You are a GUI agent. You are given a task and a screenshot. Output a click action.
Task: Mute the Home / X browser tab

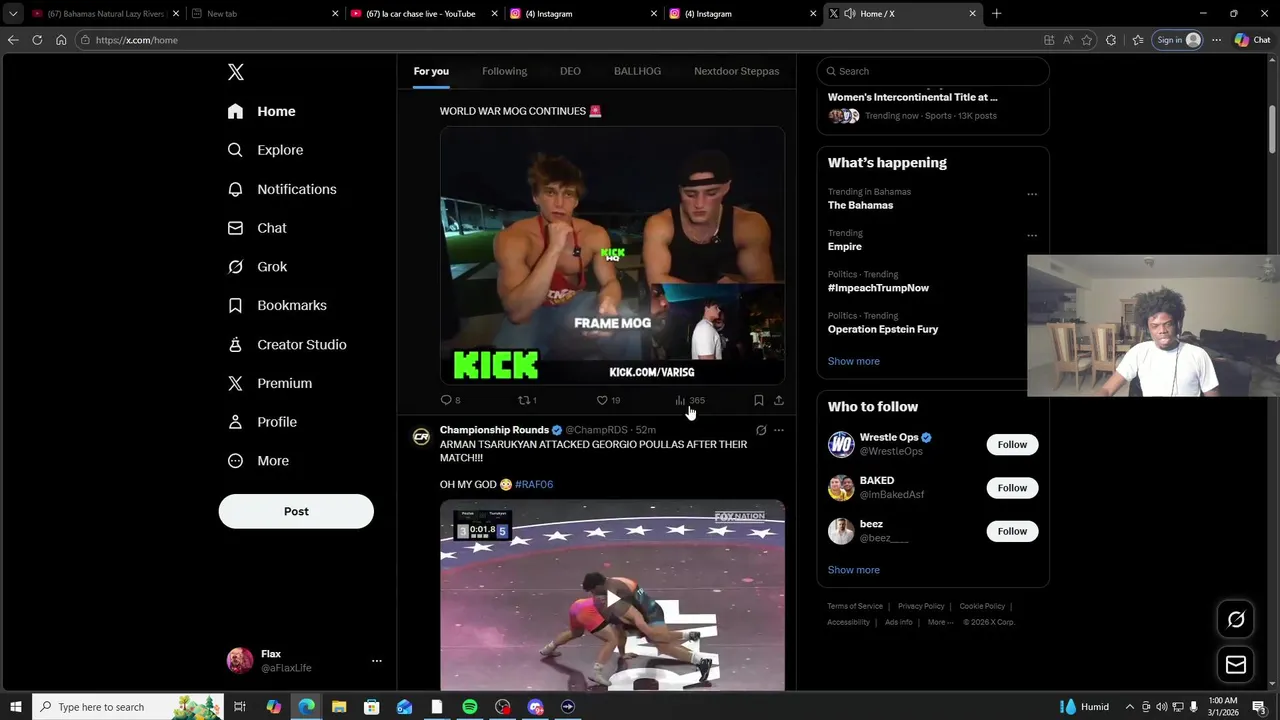pyautogui.click(x=849, y=14)
